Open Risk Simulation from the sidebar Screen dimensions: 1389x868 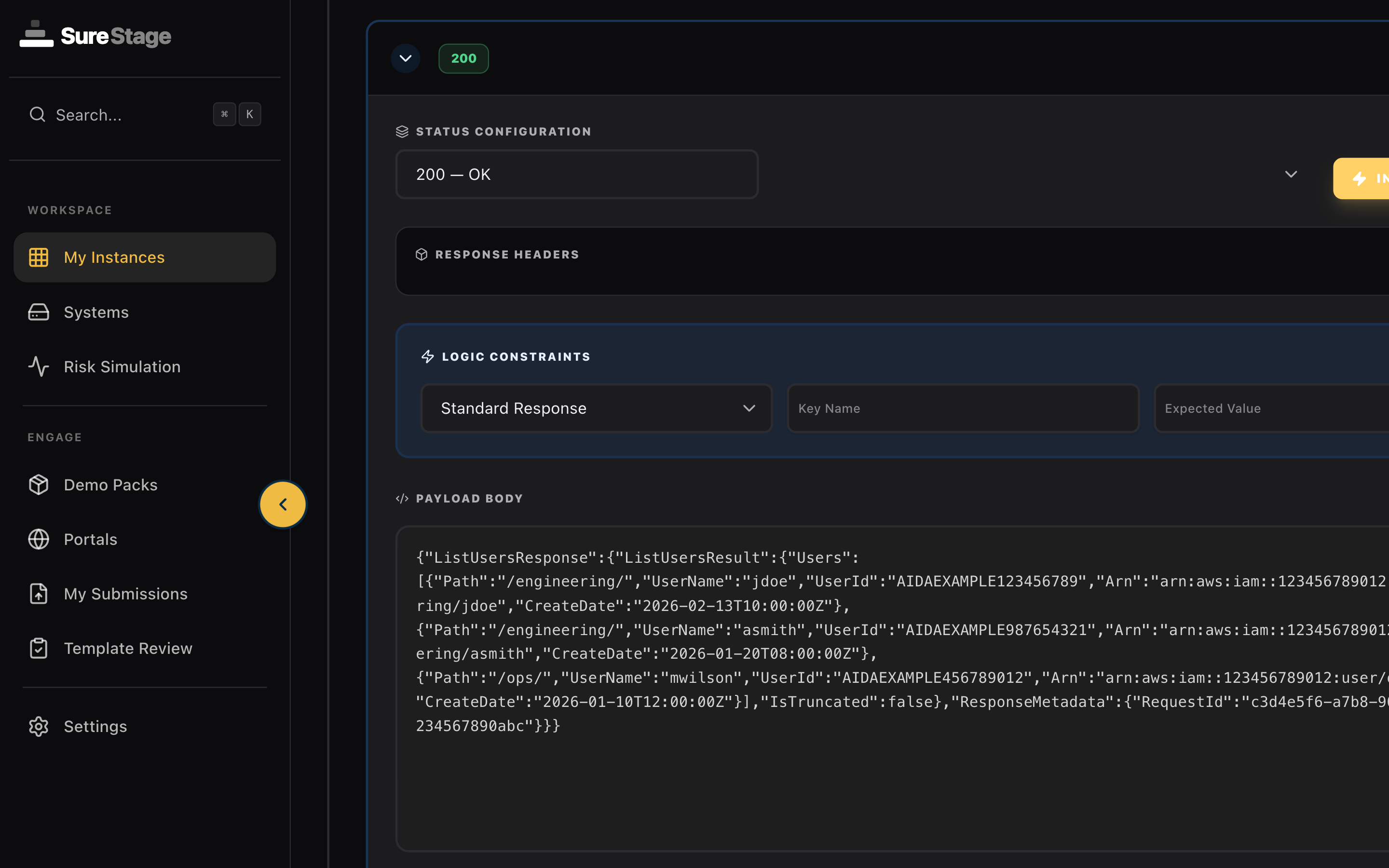point(122,366)
